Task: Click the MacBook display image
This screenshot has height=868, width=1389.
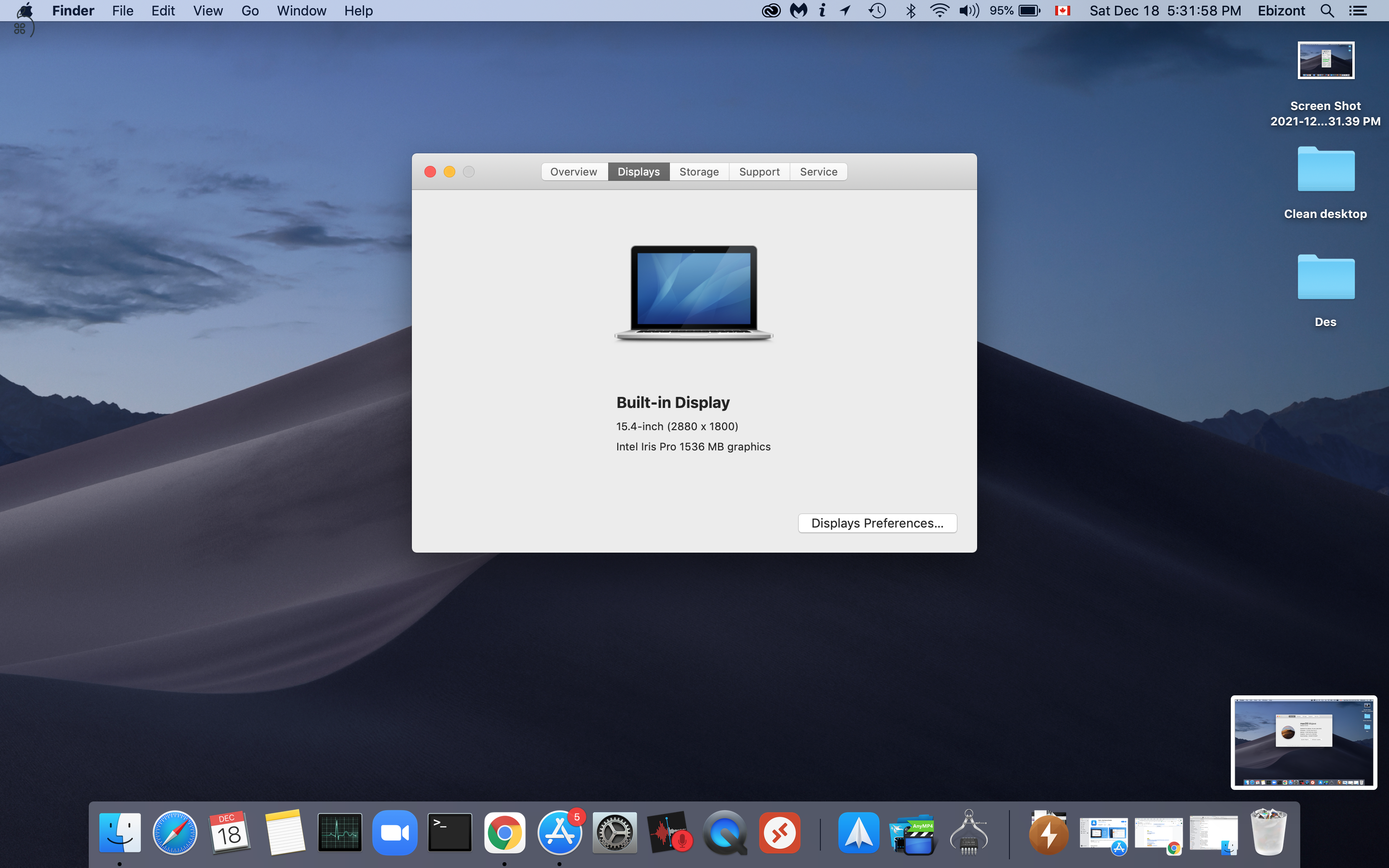Action: click(694, 293)
